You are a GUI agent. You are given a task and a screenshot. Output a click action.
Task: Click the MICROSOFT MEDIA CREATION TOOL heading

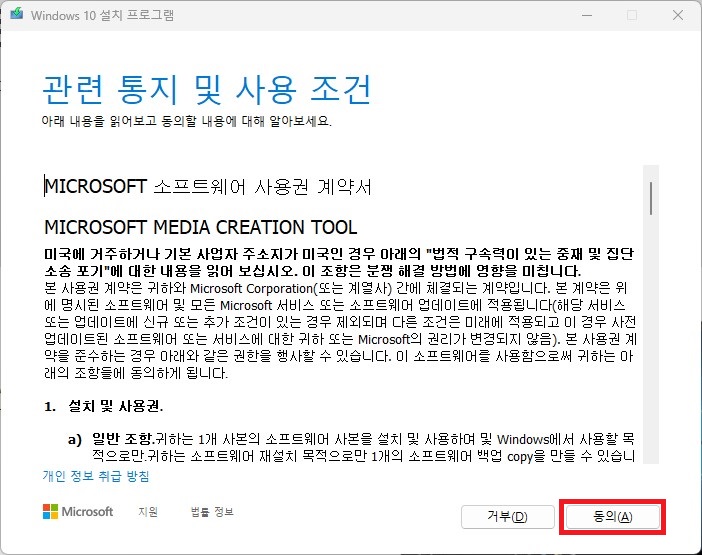pos(201,227)
